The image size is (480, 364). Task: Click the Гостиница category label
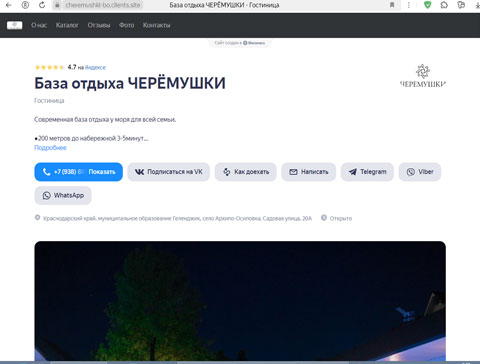pos(49,101)
